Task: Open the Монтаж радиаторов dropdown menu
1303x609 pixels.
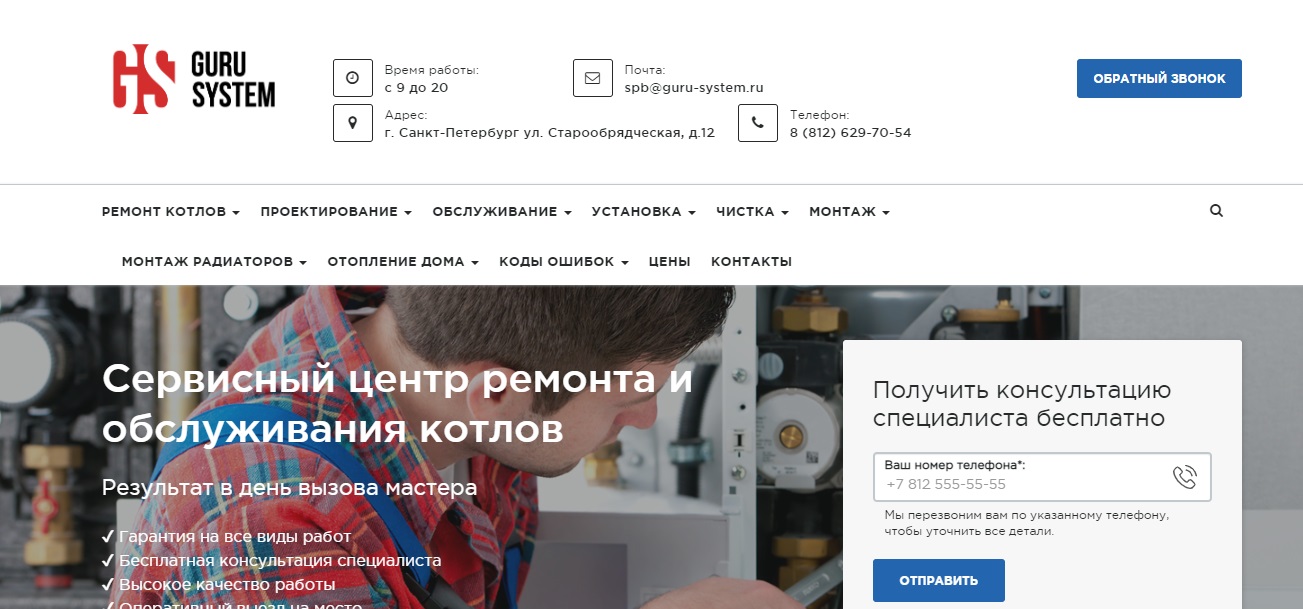Action: 214,262
